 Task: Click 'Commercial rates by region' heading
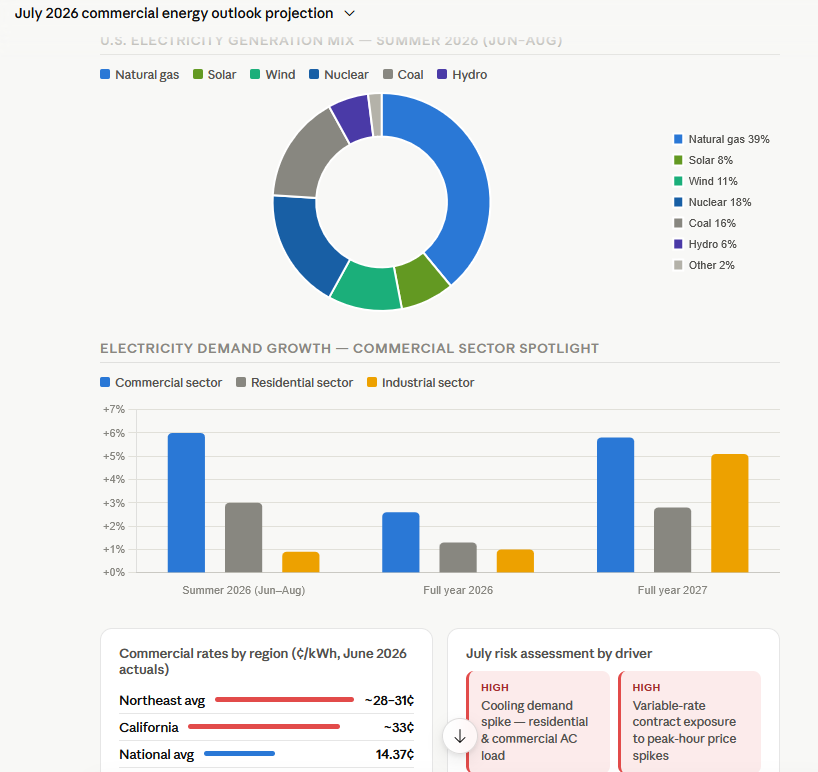tap(262, 661)
